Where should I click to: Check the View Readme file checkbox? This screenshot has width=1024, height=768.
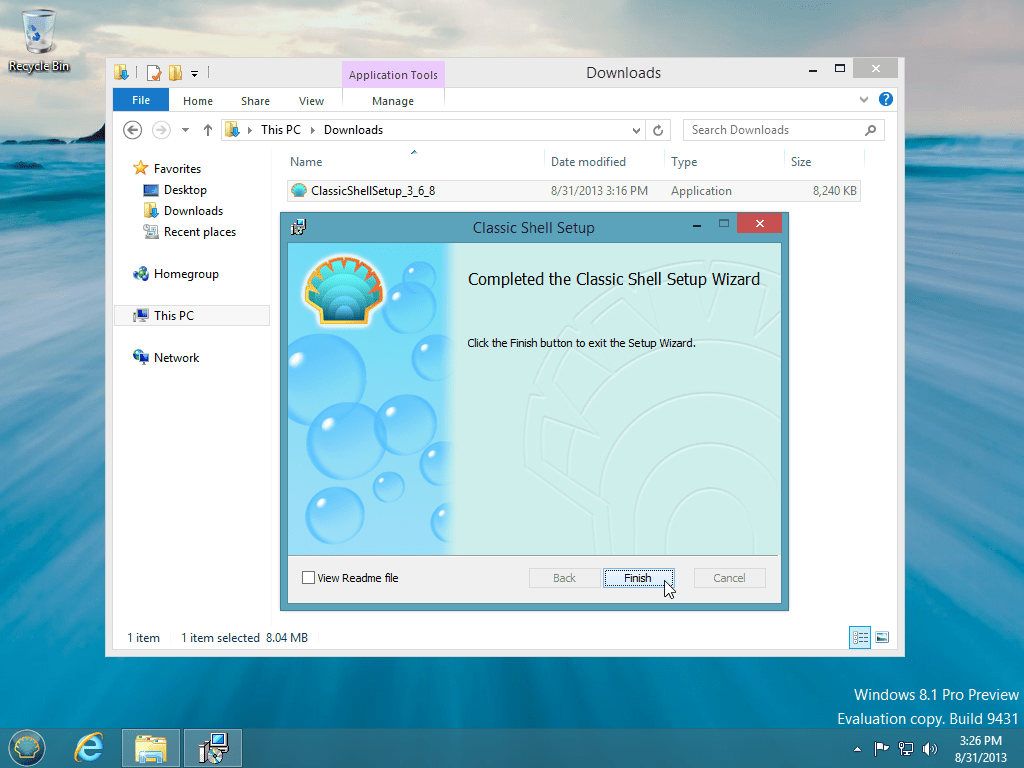coord(308,577)
